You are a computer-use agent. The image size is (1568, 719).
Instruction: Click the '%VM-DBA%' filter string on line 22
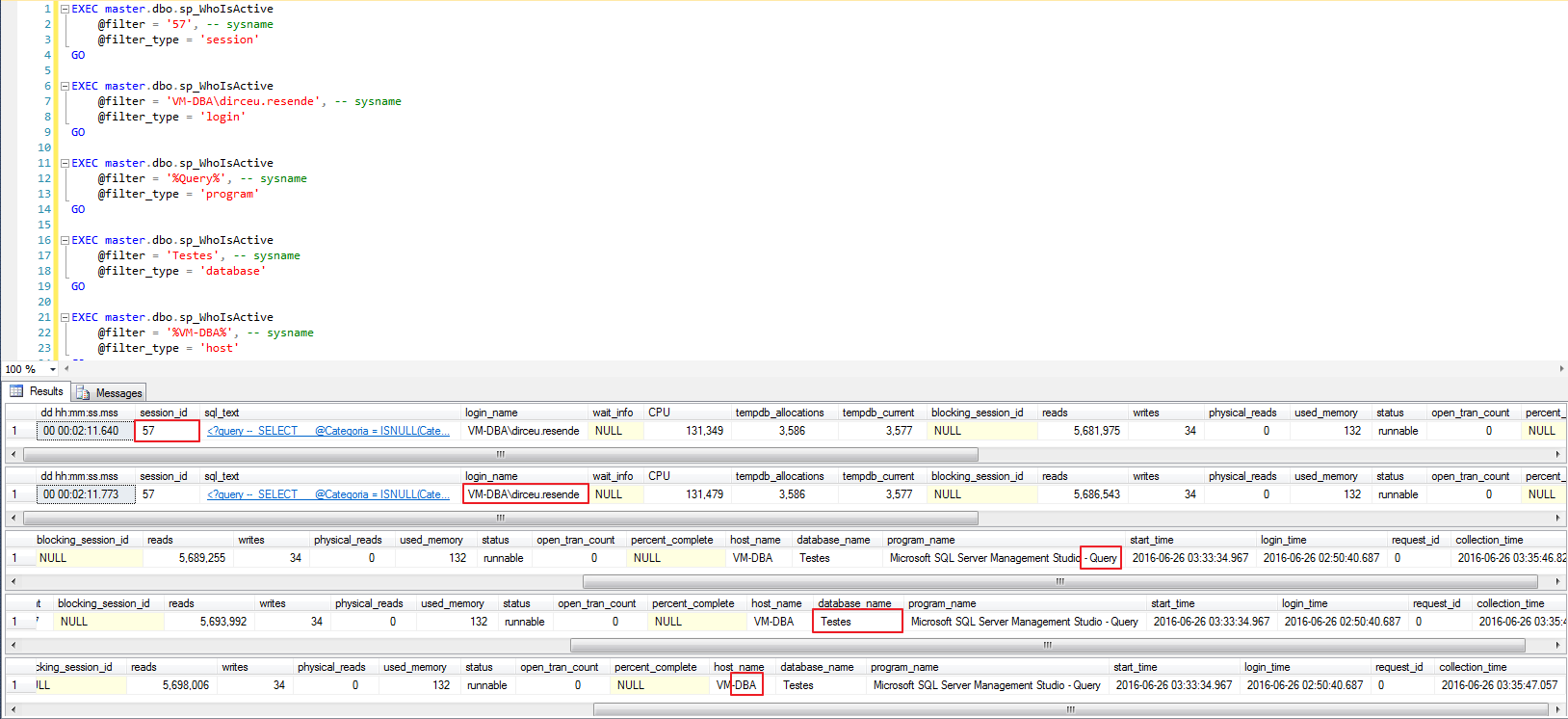pyautogui.click(x=199, y=333)
